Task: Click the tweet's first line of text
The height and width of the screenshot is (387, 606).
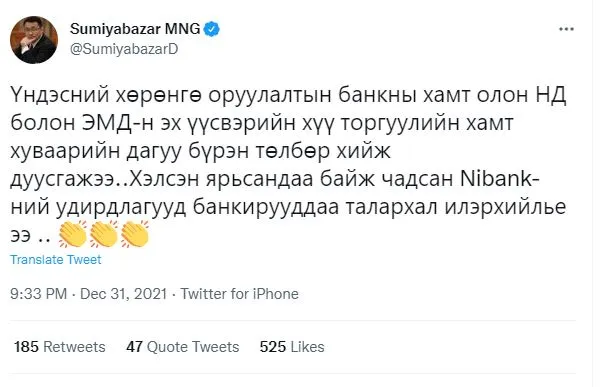Action: click(288, 95)
